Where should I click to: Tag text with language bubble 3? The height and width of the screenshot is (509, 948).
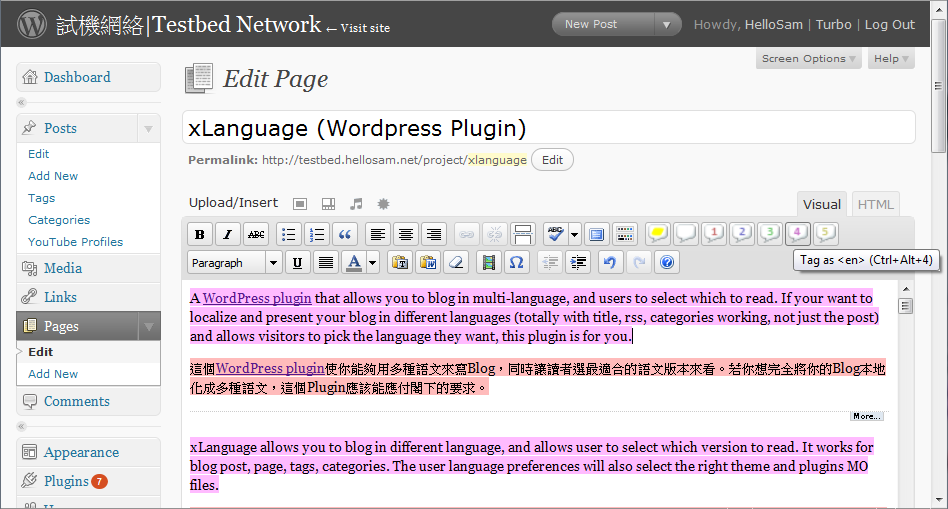click(769, 233)
